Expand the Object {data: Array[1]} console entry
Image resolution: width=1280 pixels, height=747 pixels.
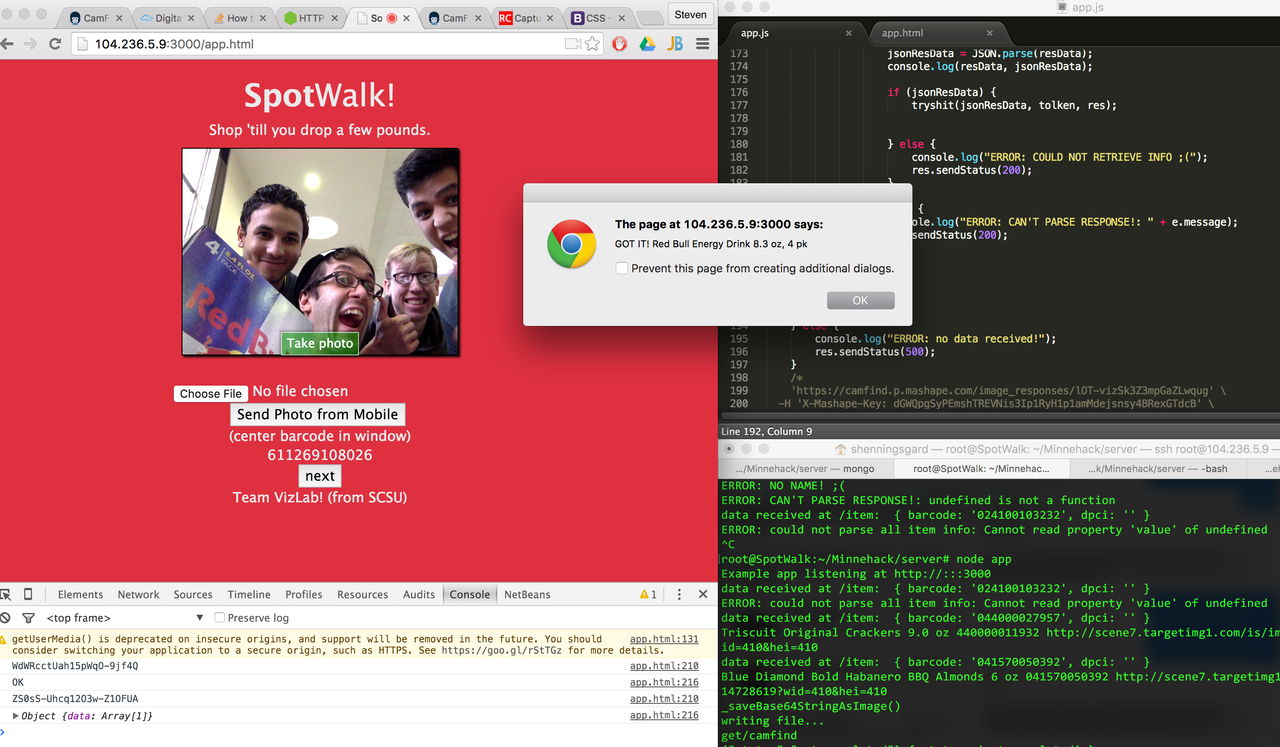(x=15, y=716)
